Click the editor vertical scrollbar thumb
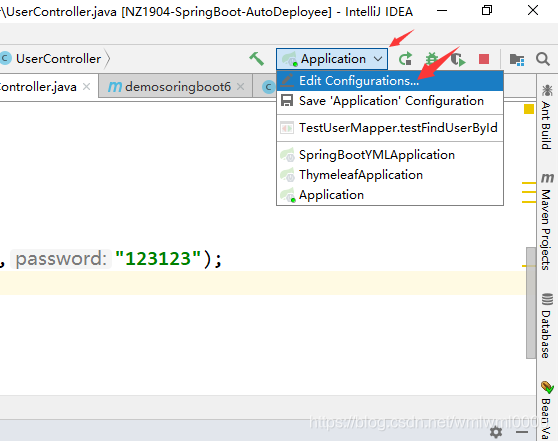Screen dimensions: 558x441 (x=531, y=303)
